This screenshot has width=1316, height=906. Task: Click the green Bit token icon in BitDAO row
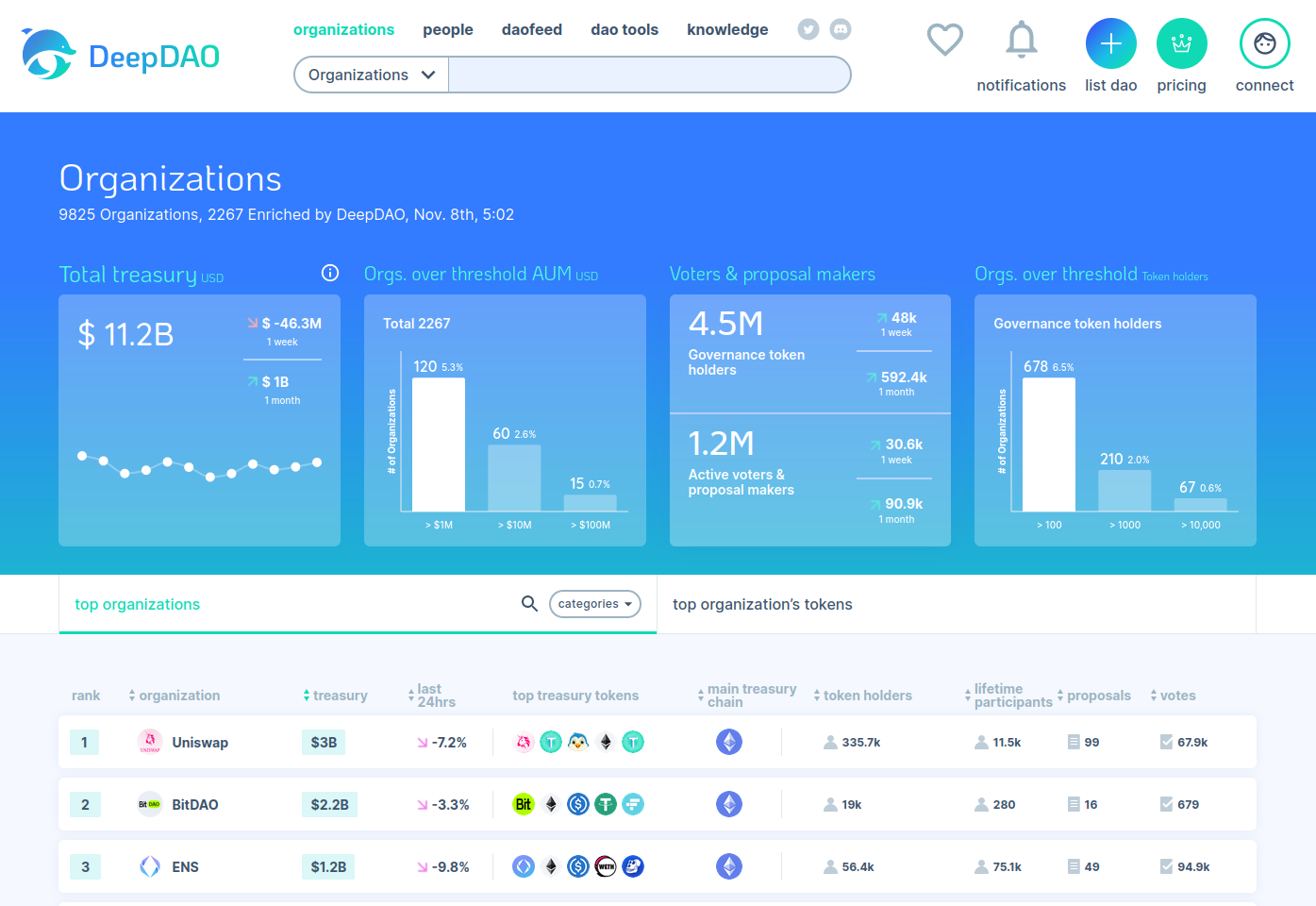click(x=524, y=804)
